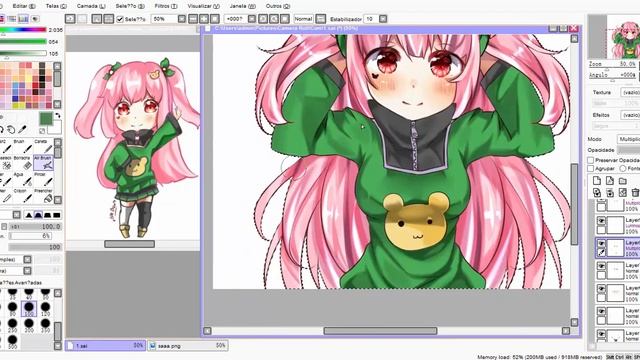Select the Brush tool
The image size is (640, 360).
24,147
